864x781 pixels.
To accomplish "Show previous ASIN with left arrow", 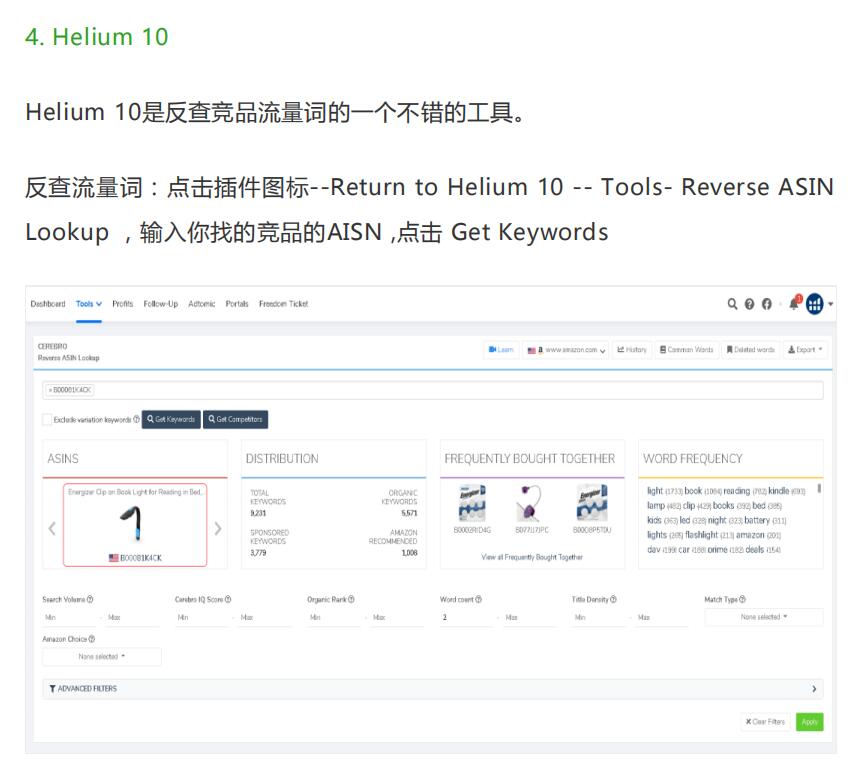I will point(52,529).
